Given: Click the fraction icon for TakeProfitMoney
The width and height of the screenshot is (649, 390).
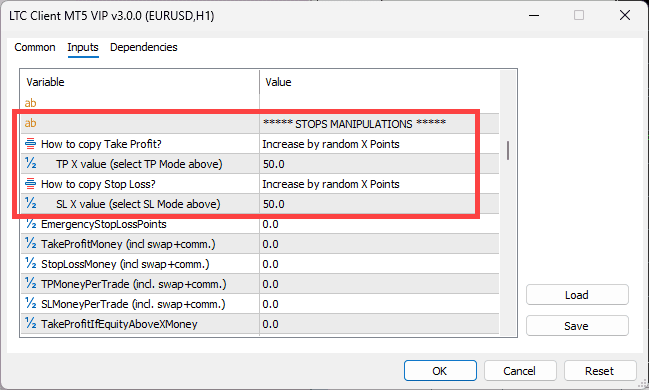Looking at the screenshot, I should [x=31, y=243].
